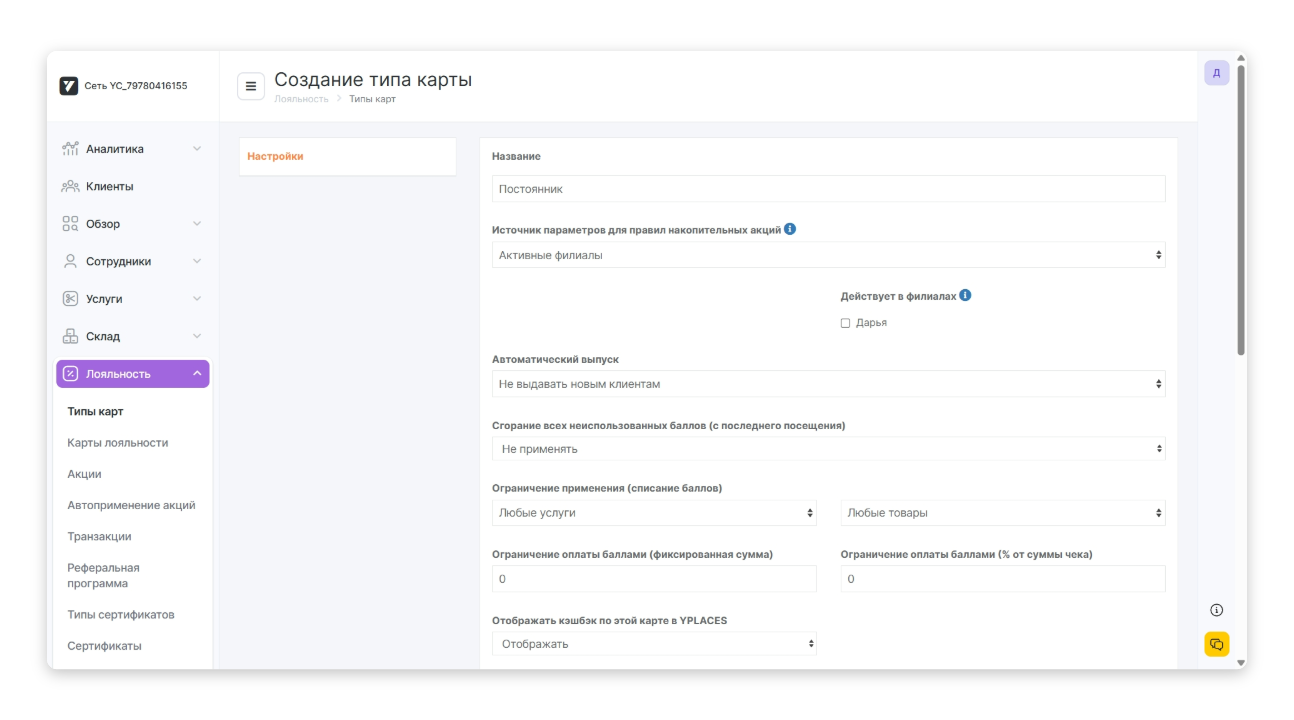This screenshot has height=720, width=1294.
Task: Collapse the Лояльность menu chevron
Action: click(197, 374)
